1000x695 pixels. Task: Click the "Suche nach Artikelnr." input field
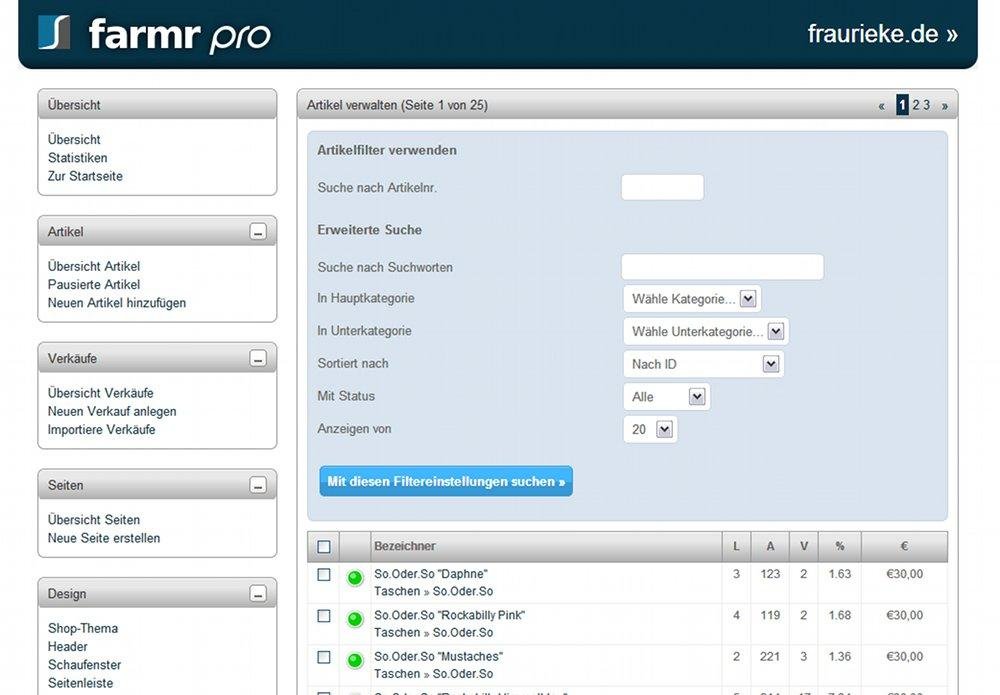[662, 186]
